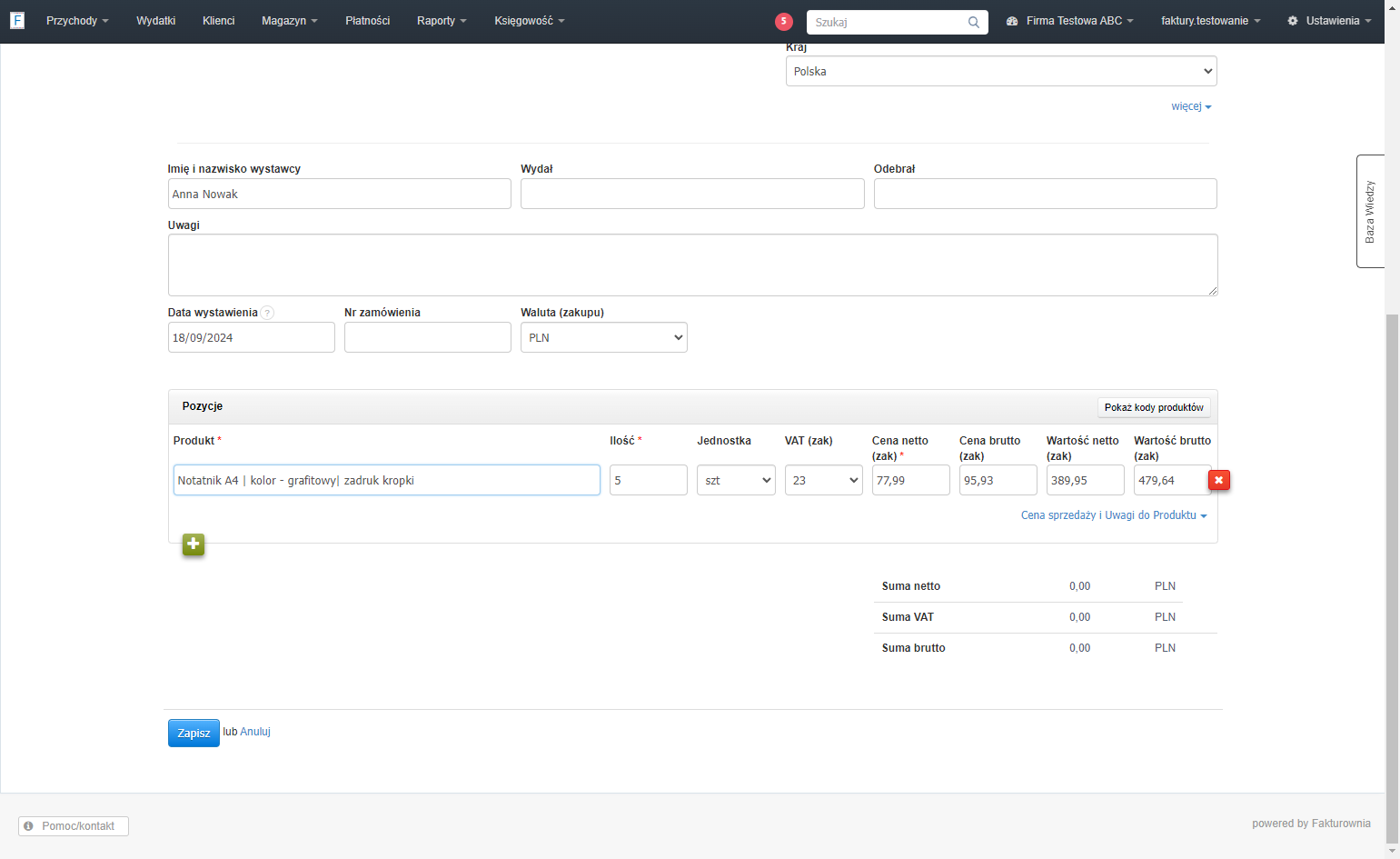This screenshot has height=859, width=1400.
Task: Remove the Notatnik A4 position row
Action: tap(1219, 480)
